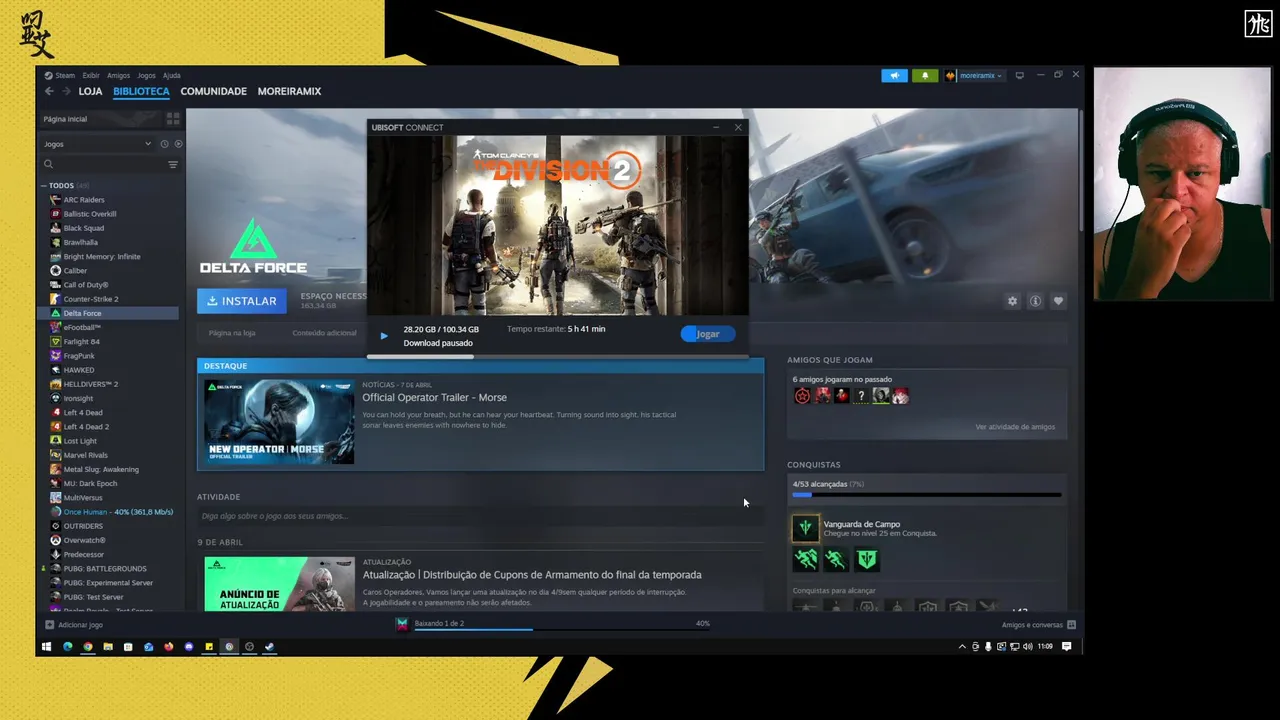Open Amigos e conversas chat icon

1071,625
